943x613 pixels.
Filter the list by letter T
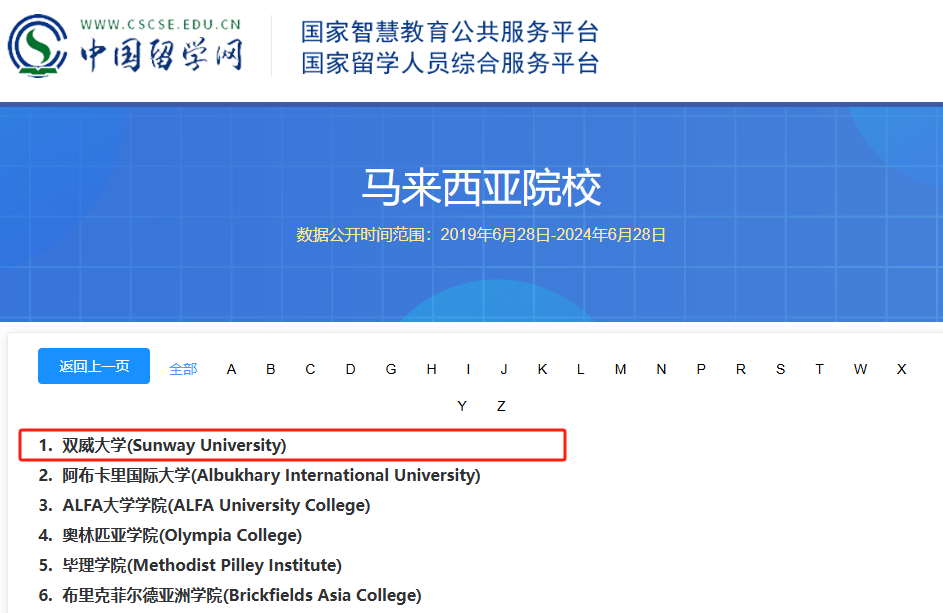(x=819, y=368)
